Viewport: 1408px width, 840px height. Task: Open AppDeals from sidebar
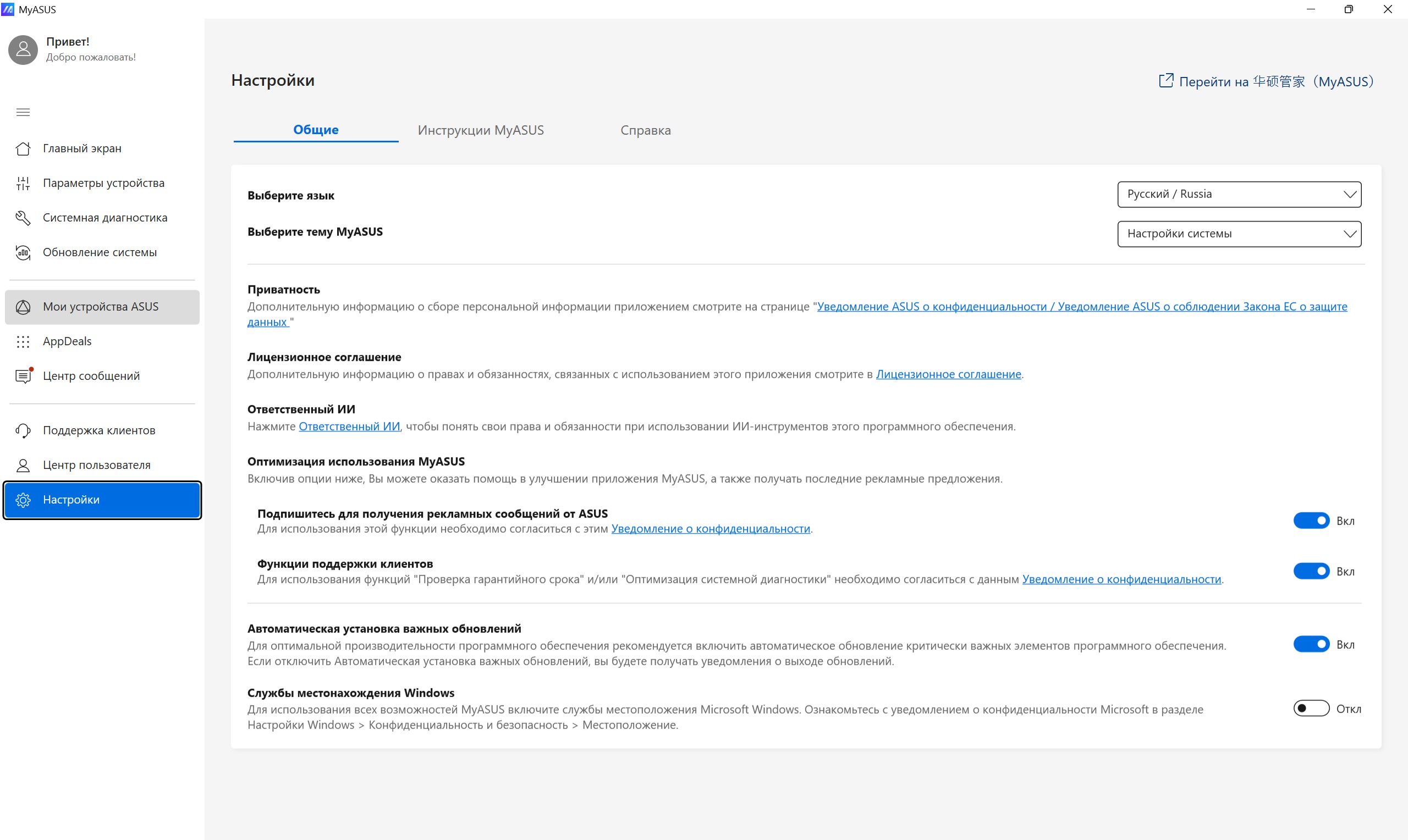[102, 341]
